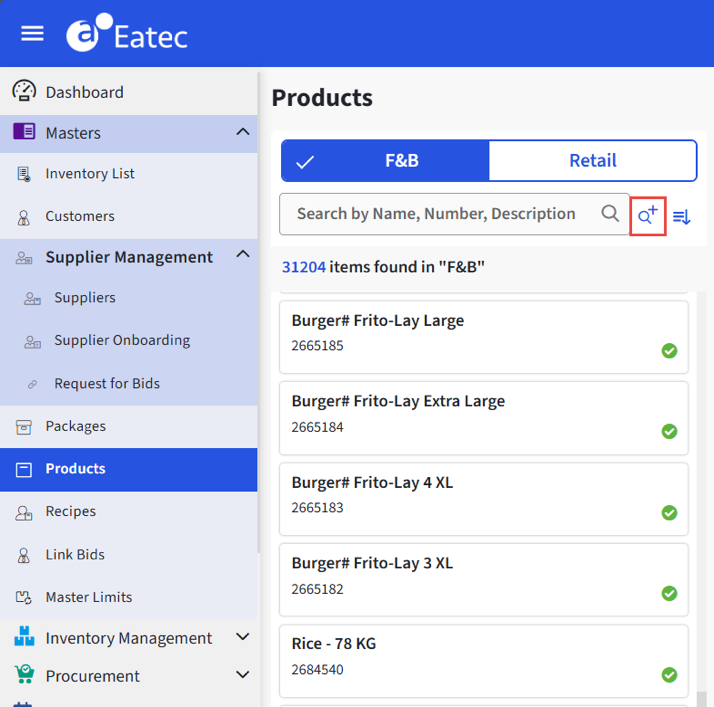Click the 31204 items count link
The image size is (714, 707).
point(304,267)
